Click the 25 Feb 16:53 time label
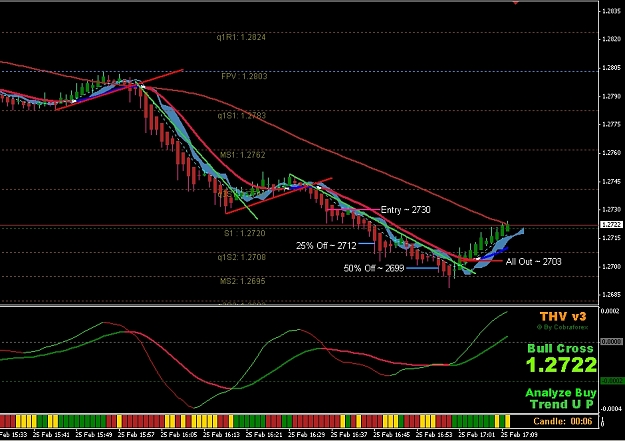 click(434, 435)
